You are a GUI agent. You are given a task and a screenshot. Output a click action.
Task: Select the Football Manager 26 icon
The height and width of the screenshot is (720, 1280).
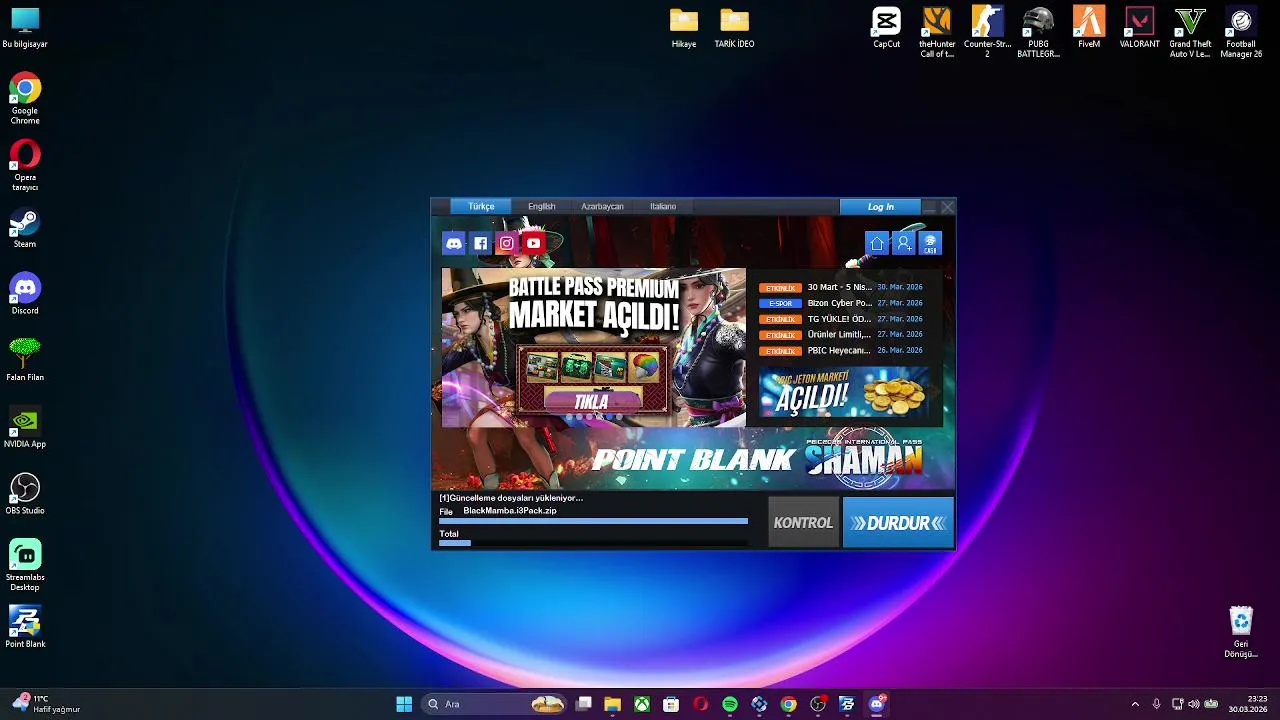(x=1241, y=32)
